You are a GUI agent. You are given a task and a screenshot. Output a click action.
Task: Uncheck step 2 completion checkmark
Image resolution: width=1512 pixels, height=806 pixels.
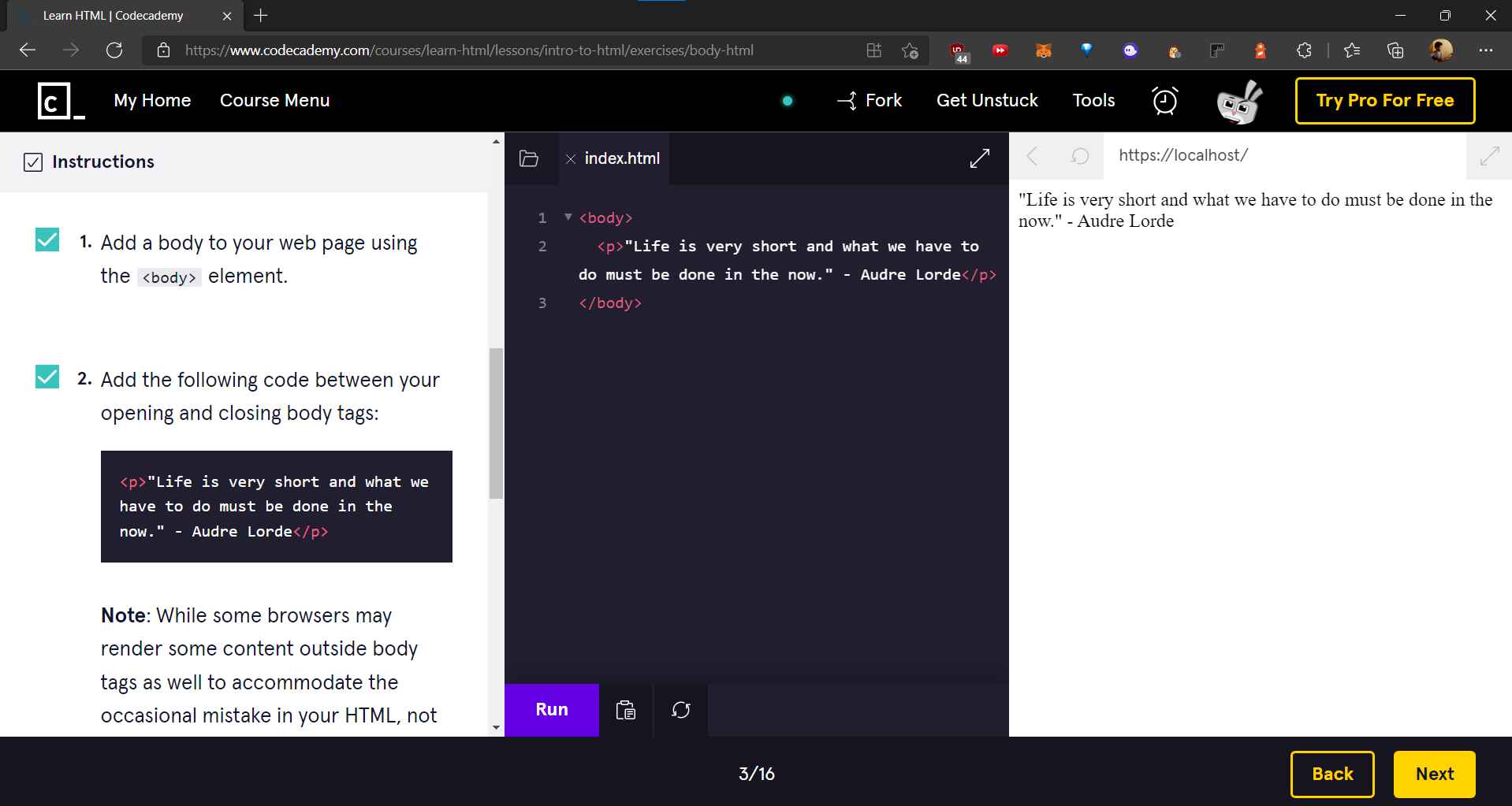tap(47, 377)
